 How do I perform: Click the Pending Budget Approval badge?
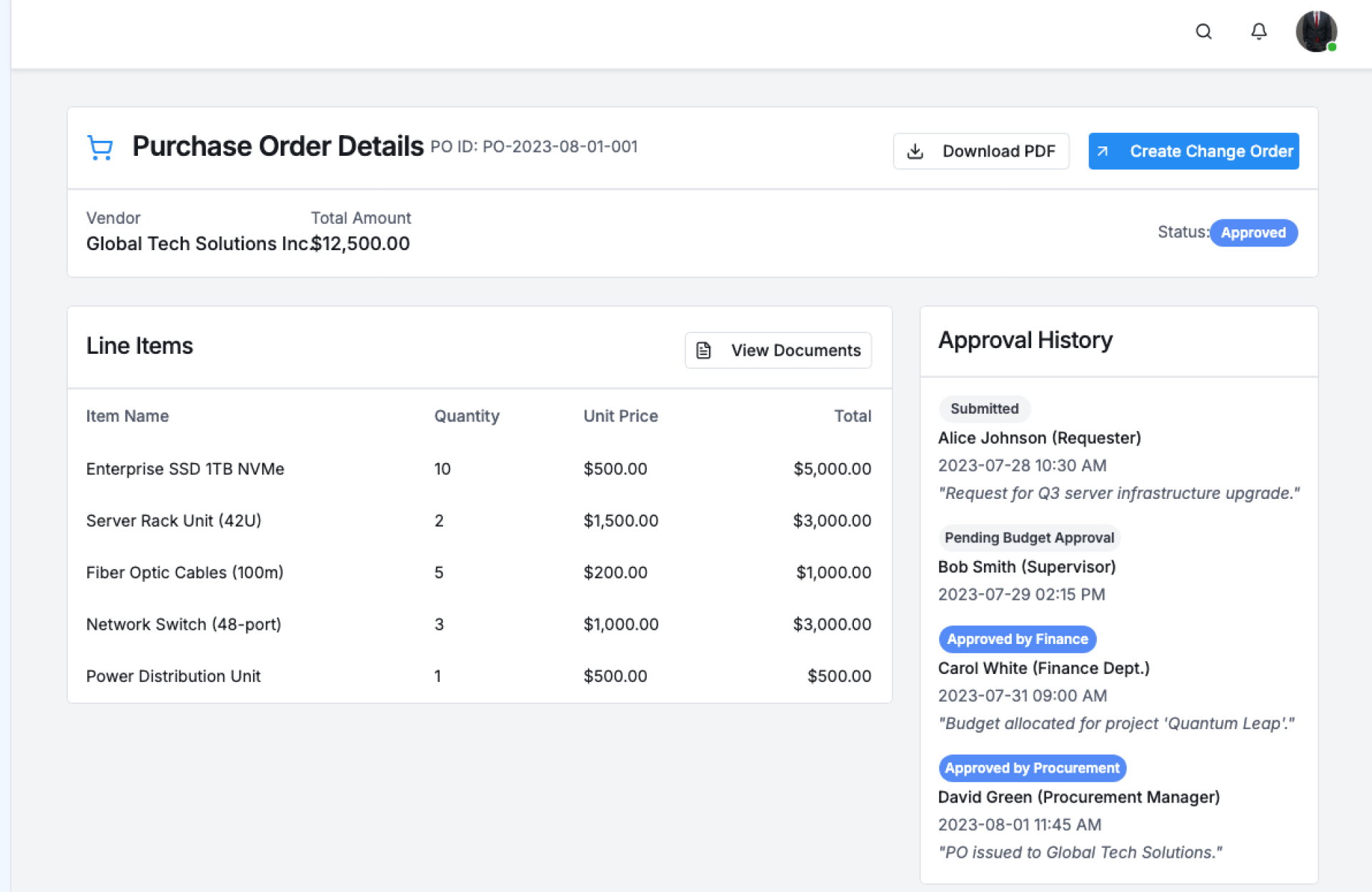pyautogui.click(x=1029, y=537)
